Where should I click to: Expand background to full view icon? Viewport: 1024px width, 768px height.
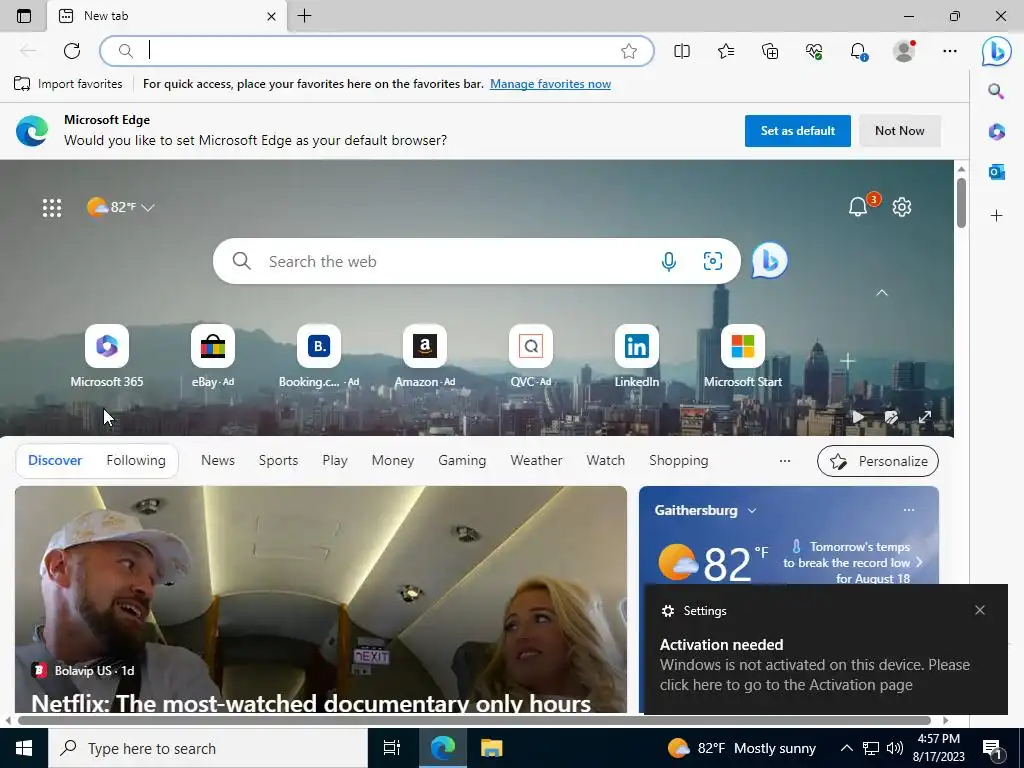[925, 417]
